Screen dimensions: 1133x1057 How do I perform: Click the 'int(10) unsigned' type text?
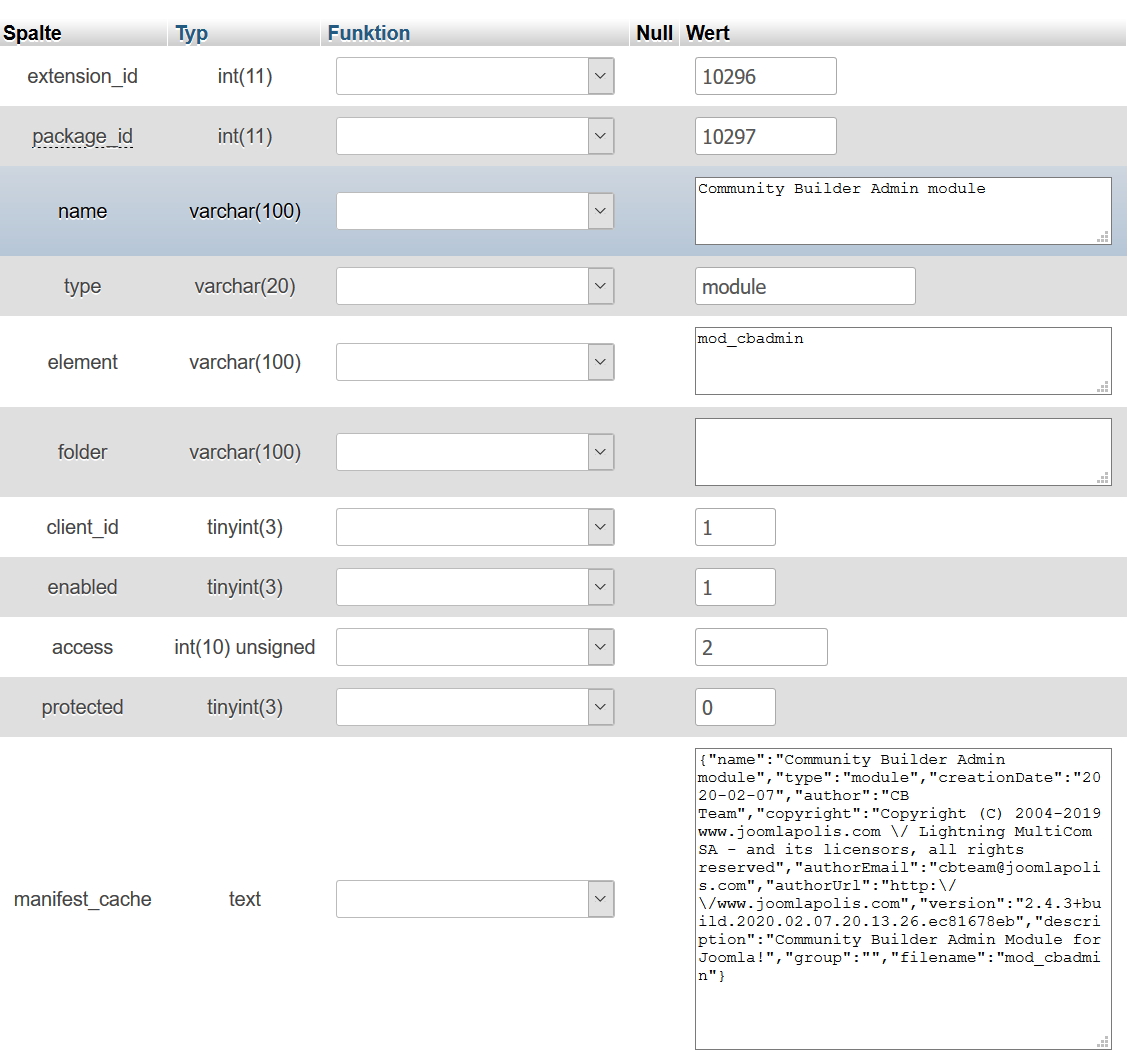244,647
